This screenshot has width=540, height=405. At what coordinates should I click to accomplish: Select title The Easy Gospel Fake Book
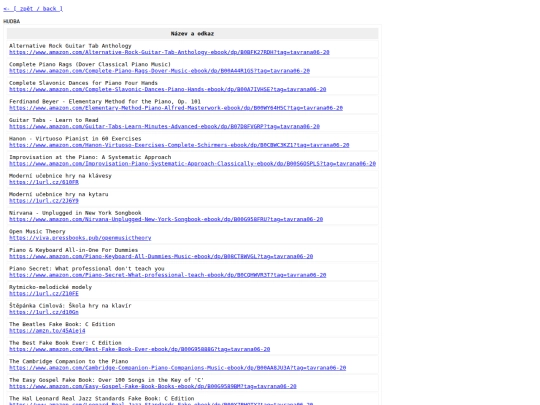coord(106,381)
